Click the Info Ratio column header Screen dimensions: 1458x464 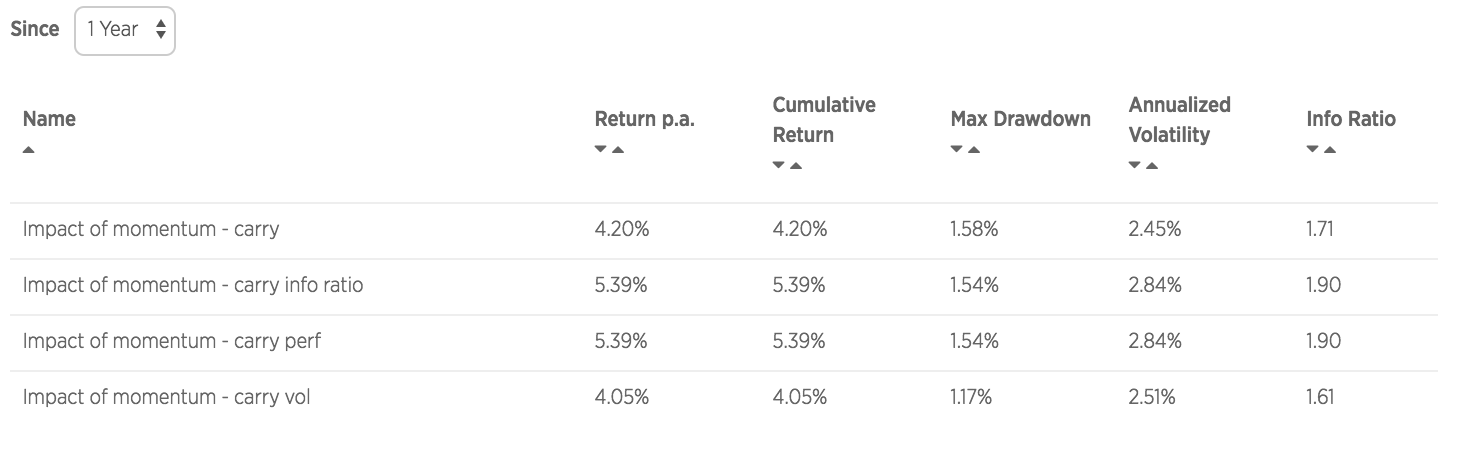[1350, 119]
